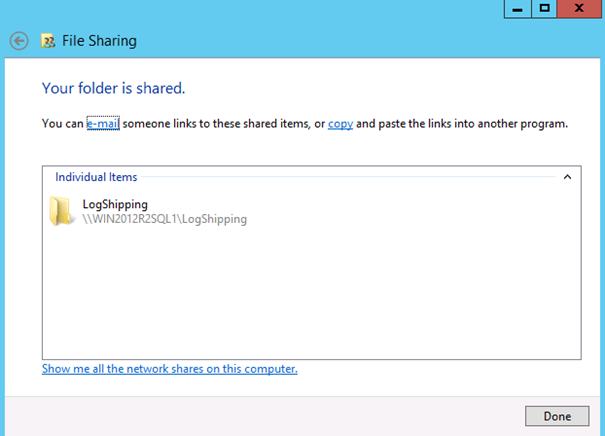605x436 pixels.
Task: Show all network shares on this computer
Action: click(x=169, y=369)
